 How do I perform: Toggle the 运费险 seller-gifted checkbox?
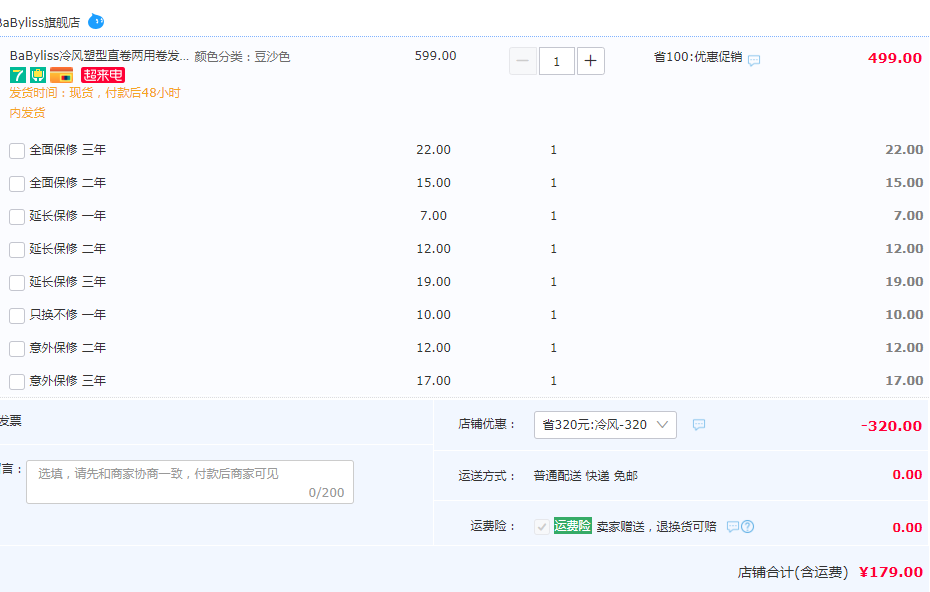click(x=542, y=527)
